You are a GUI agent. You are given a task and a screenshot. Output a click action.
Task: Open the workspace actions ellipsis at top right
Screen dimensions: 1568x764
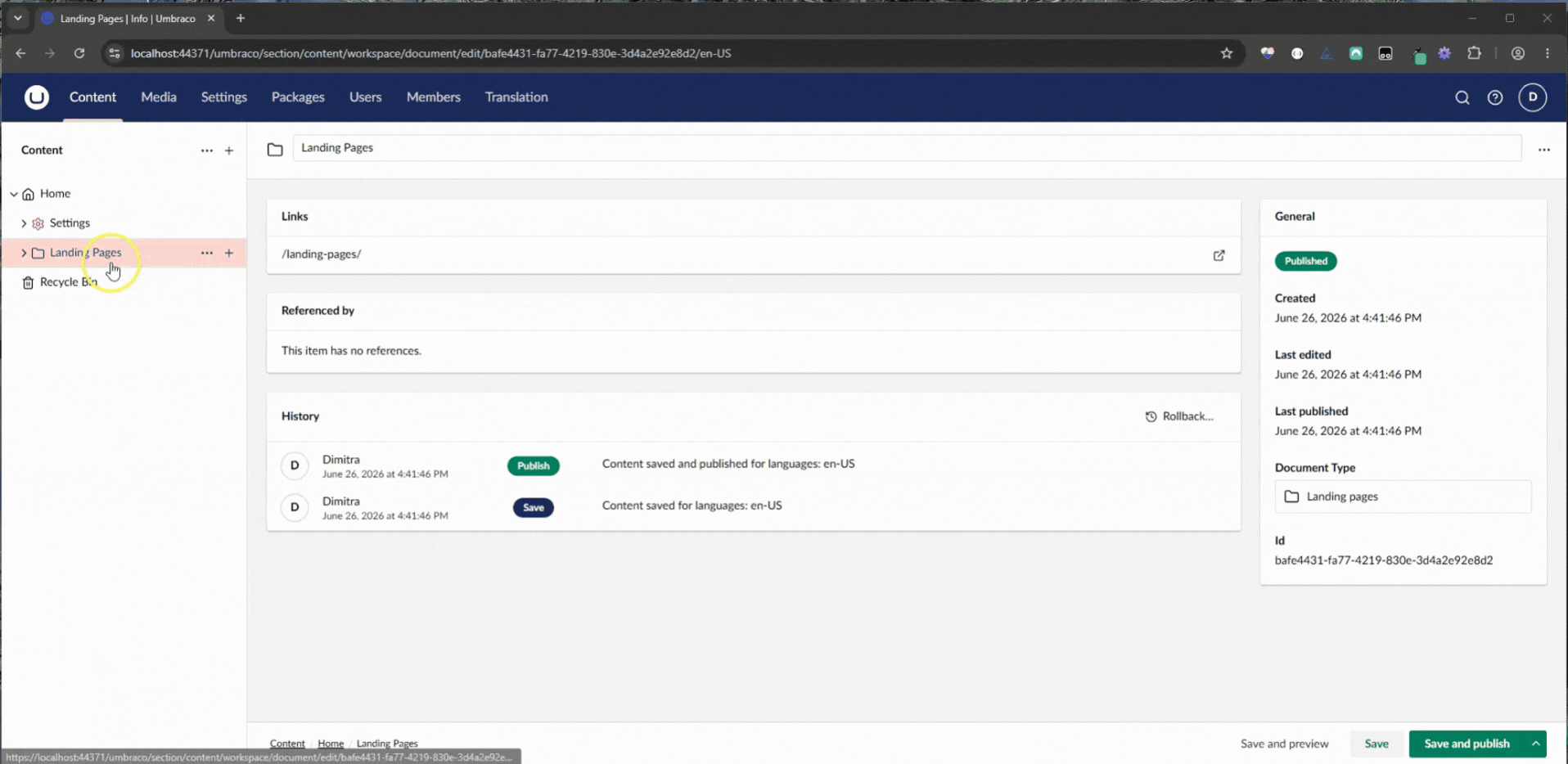[1543, 150]
